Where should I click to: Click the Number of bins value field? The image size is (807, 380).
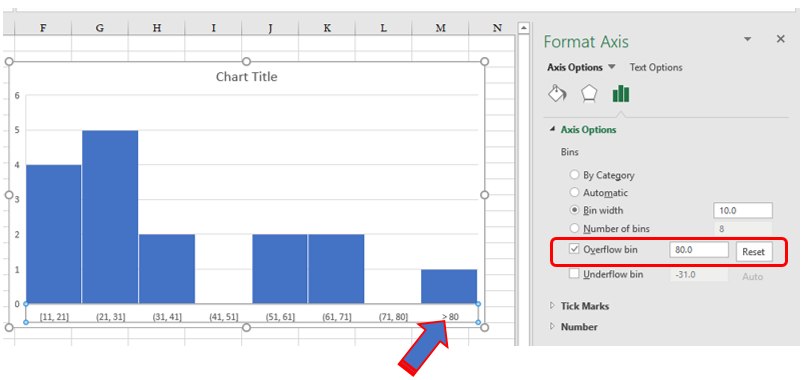pos(743,229)
